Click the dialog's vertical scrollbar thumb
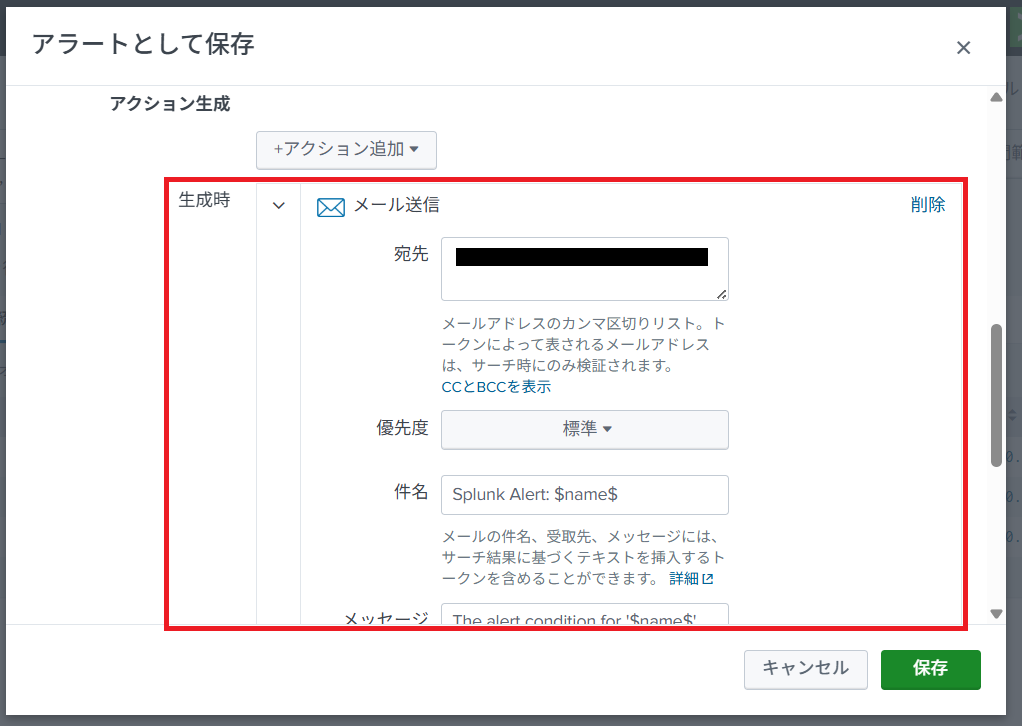 coord(995,395)
